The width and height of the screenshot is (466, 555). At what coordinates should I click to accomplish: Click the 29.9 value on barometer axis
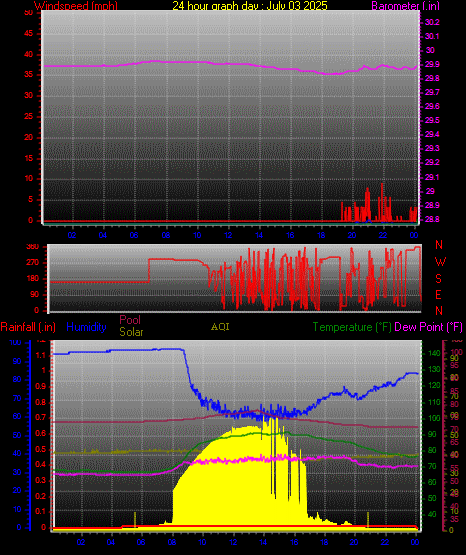[x=432, y=64]
